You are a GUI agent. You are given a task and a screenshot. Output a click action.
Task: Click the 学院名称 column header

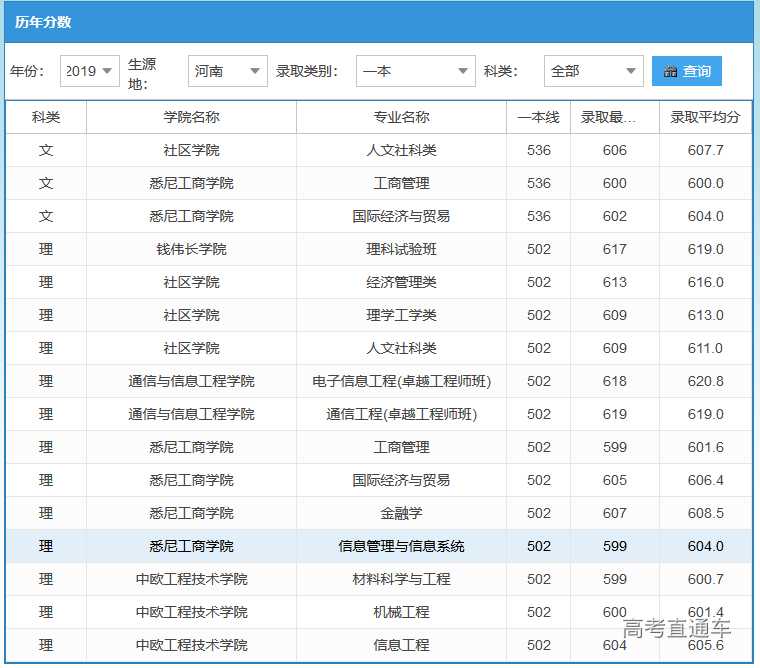[x=191, y=117]
